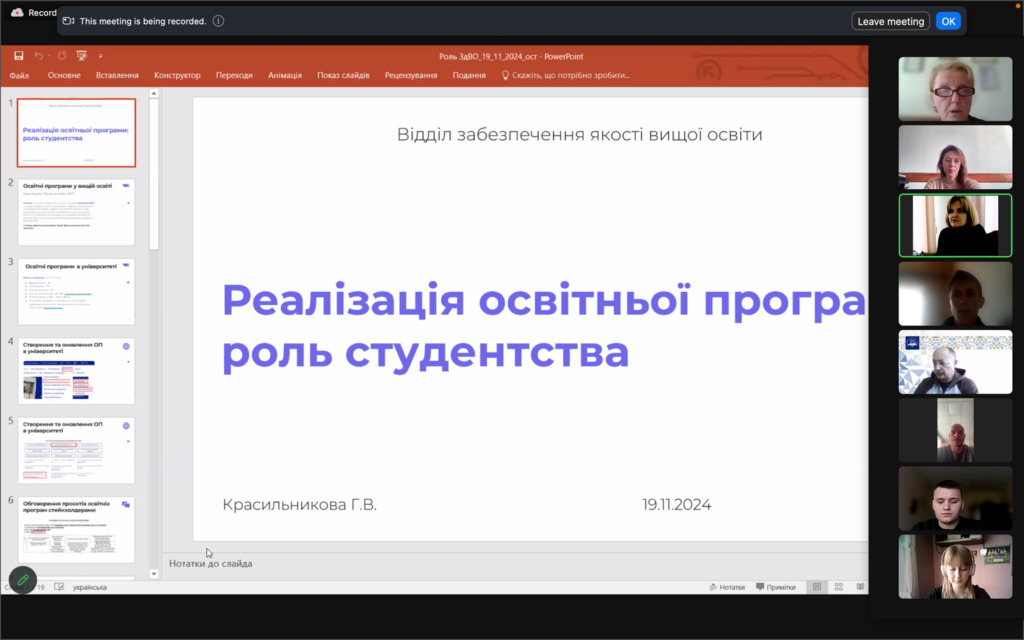The image size is (1024, 640).
Task: Toggle the Нотатки notes pane button
Action: click(726, 587)
